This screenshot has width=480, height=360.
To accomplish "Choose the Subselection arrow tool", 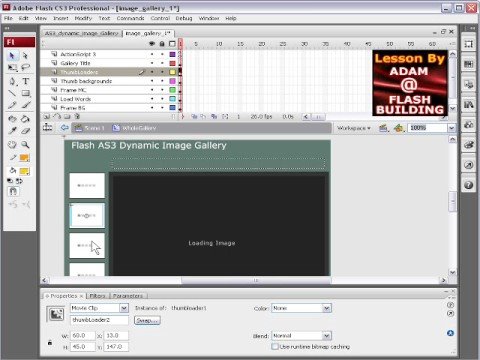I will click(25, 55).
